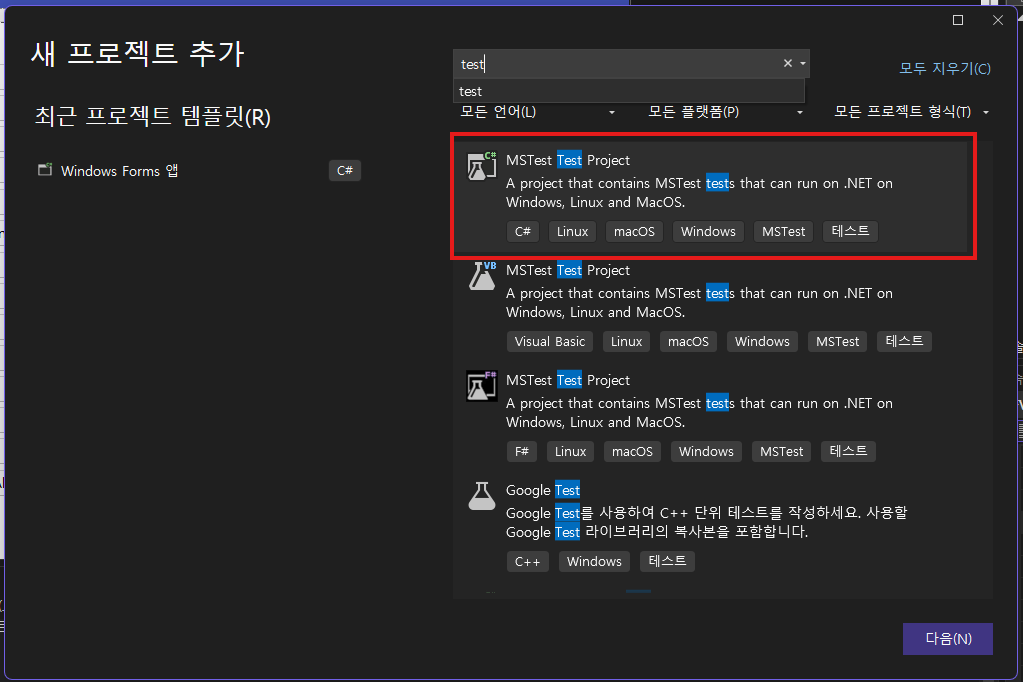The image size is (1023, 682).
Task: Select the Visual Basic MSTest Test Project title
Action: pyautogui.click(x=568, y=270)
